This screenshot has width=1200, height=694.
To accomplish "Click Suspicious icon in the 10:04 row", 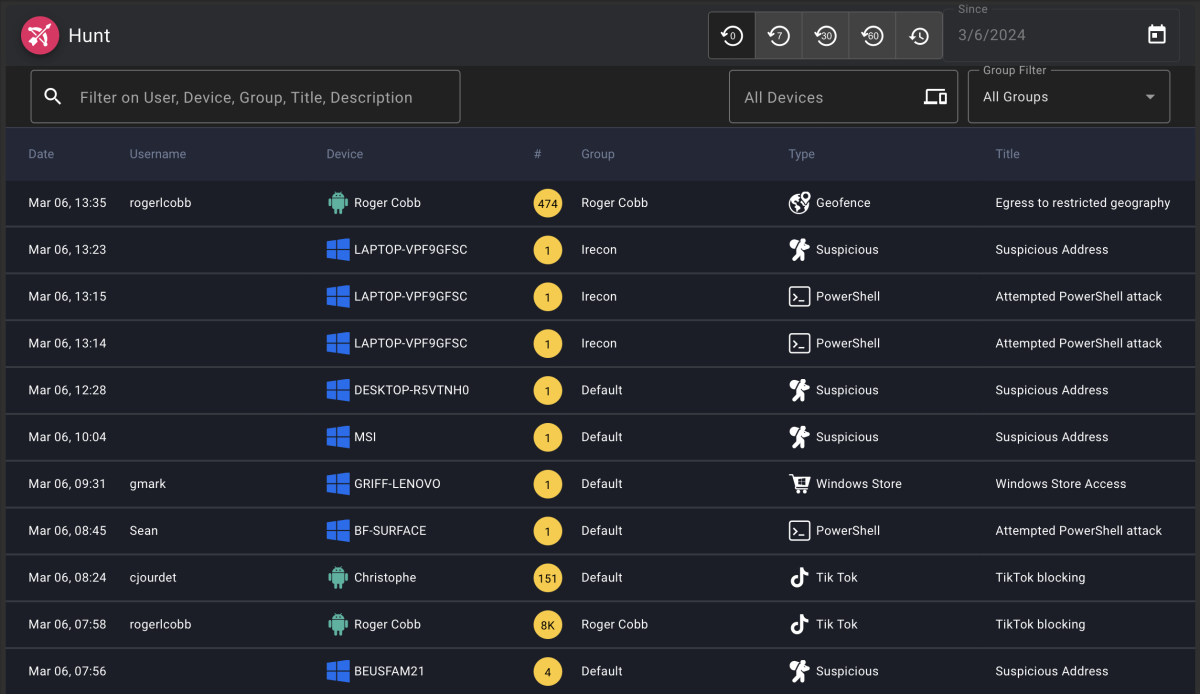I will coord(799,437).
